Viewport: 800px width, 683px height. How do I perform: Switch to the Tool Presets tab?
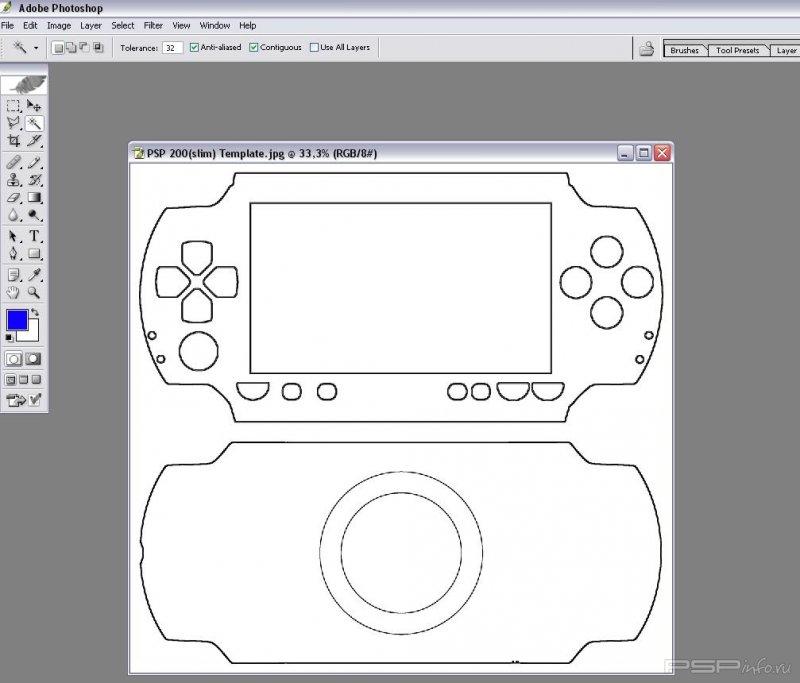737,50
